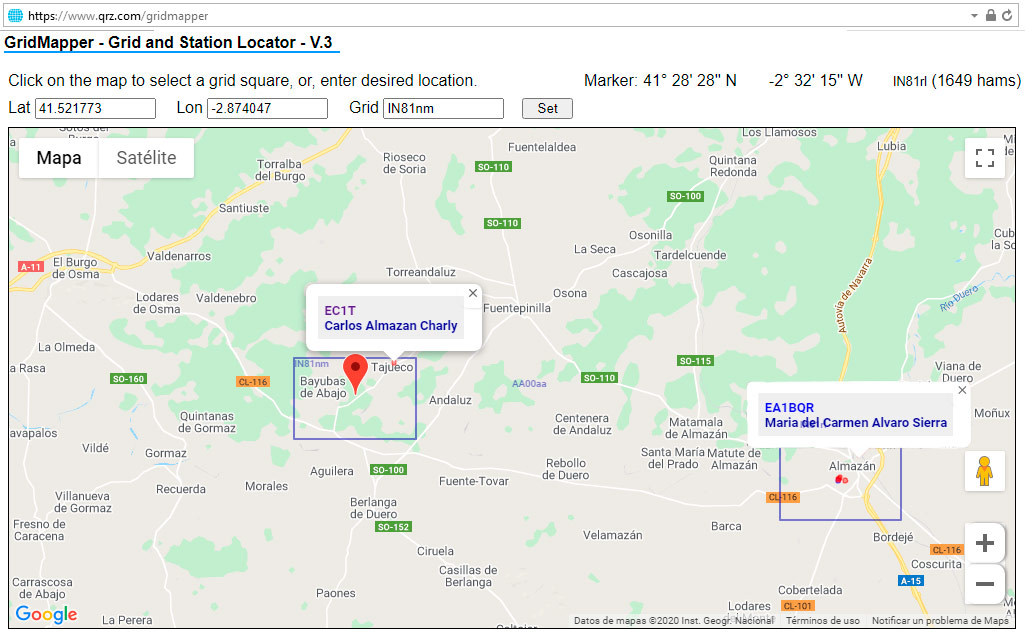Click the Torreandaluz town label
This screenshot has height=636, width=1025.
click(420, 272)
